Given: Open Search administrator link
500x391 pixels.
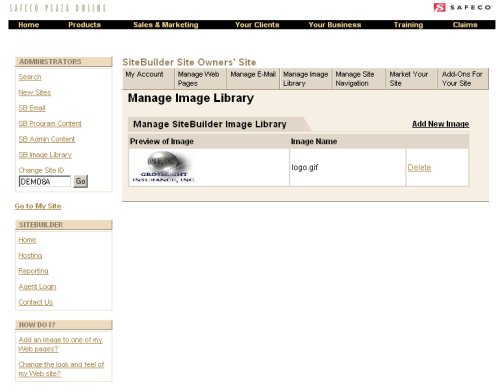Looking at the screenshot, I should click(x=30, y=77).
